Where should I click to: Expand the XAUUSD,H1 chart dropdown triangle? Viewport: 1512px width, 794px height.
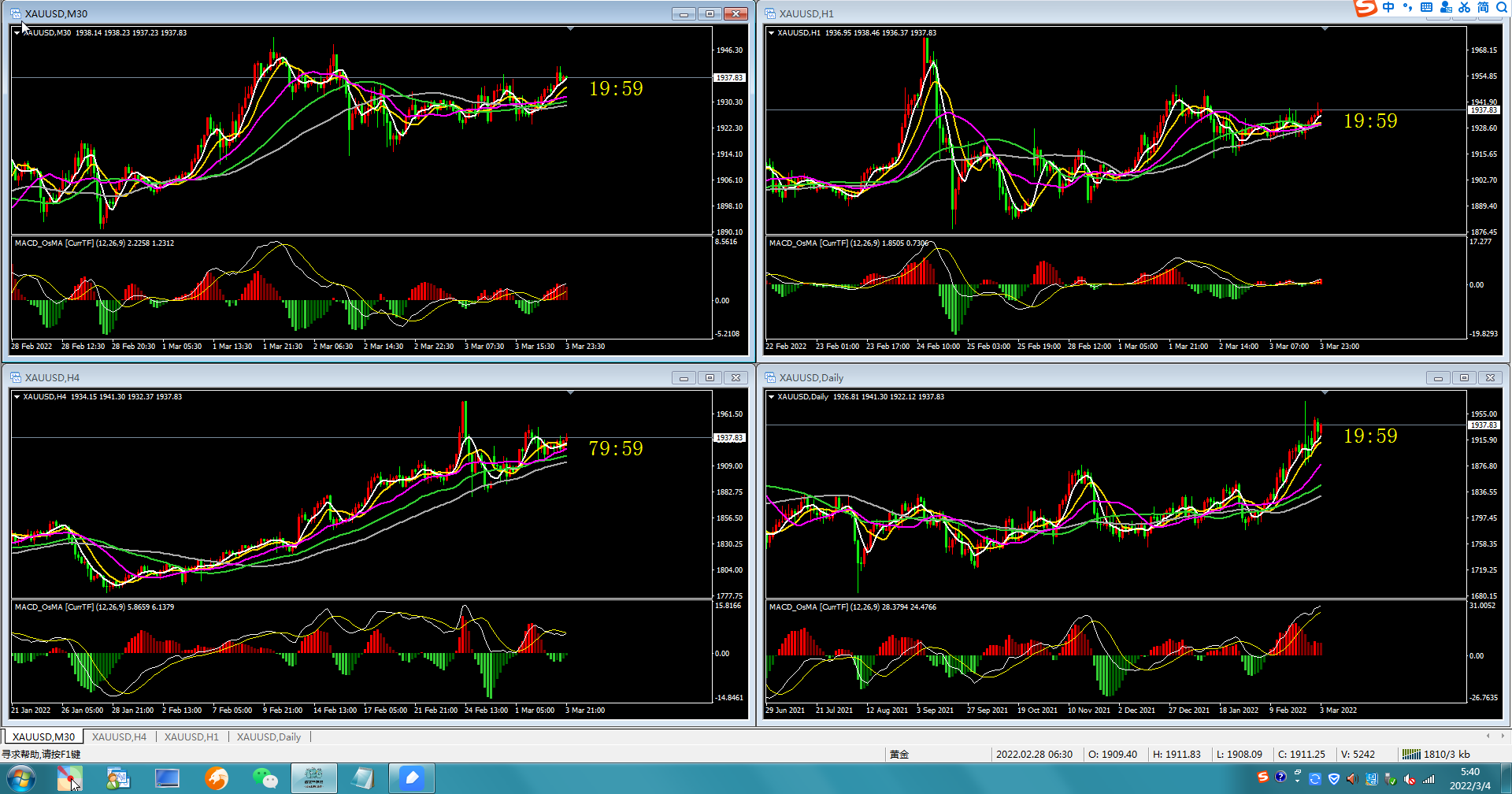pyautogui.click(x=771, y=33)
